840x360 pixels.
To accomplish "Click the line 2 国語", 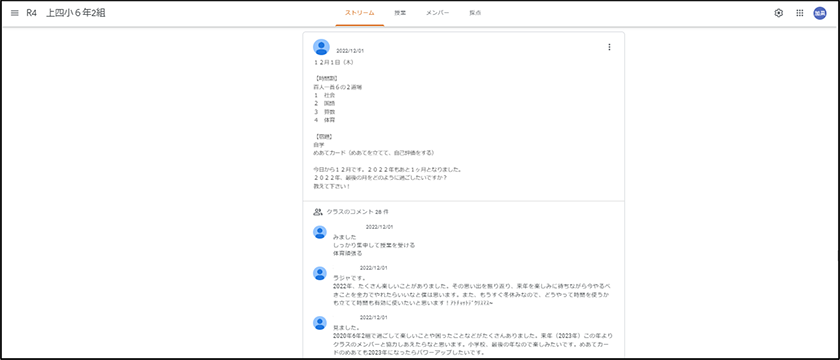I will click(x=325, y=103).
